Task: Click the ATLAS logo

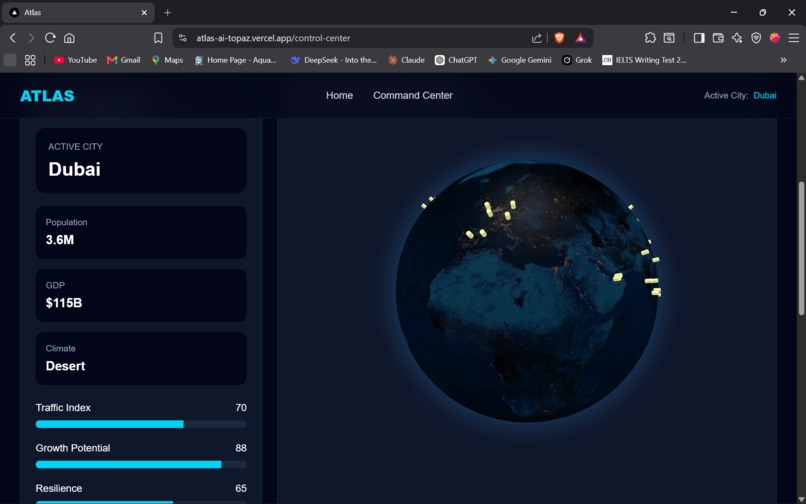Action: point(47,96)
